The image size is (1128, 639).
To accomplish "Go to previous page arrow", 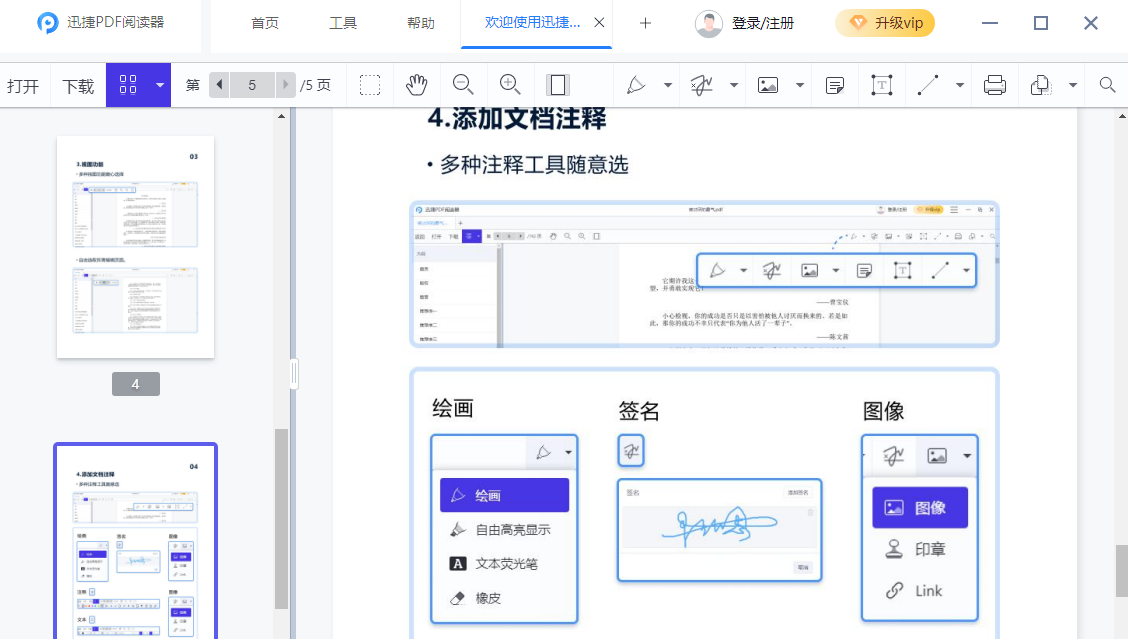I will coord(219,85).
